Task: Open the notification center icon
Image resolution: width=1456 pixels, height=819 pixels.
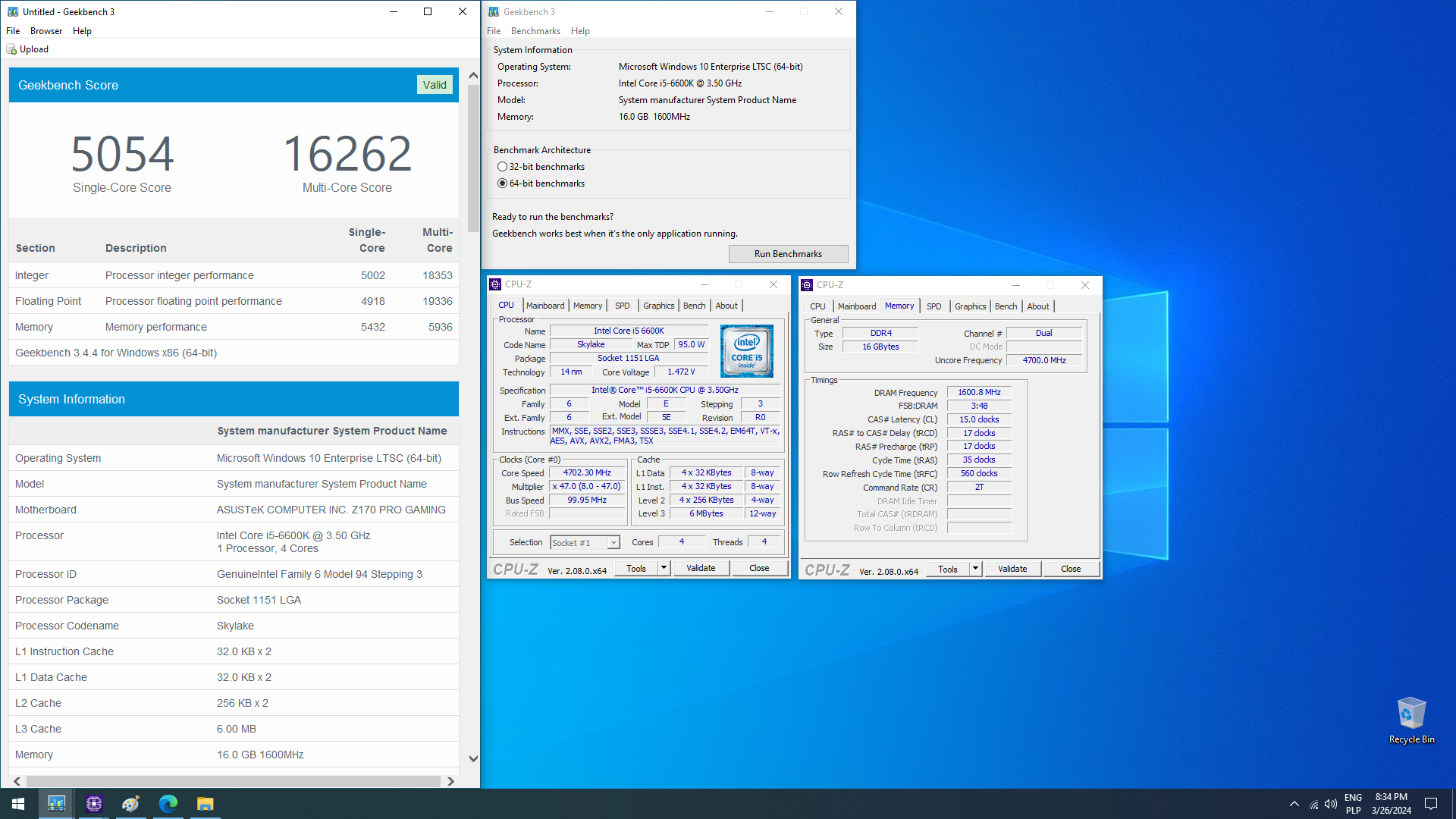Action: 1431,804
